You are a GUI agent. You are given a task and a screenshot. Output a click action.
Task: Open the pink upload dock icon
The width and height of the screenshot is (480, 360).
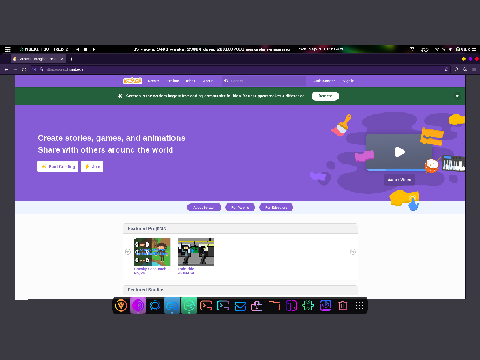click(x=257, y=306)
